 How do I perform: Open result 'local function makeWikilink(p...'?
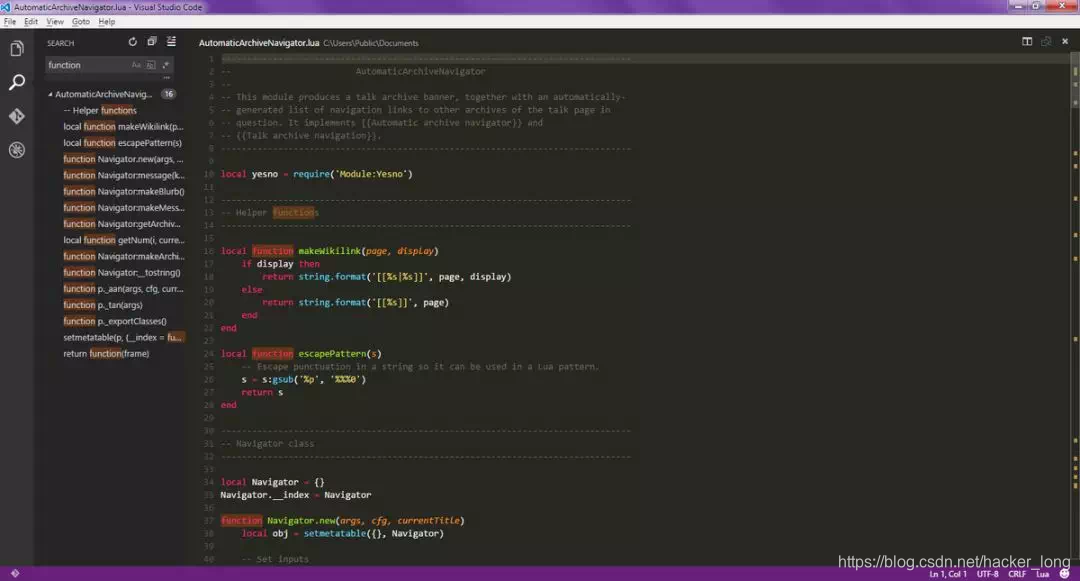pyautogui.click(x=123, y=127)
